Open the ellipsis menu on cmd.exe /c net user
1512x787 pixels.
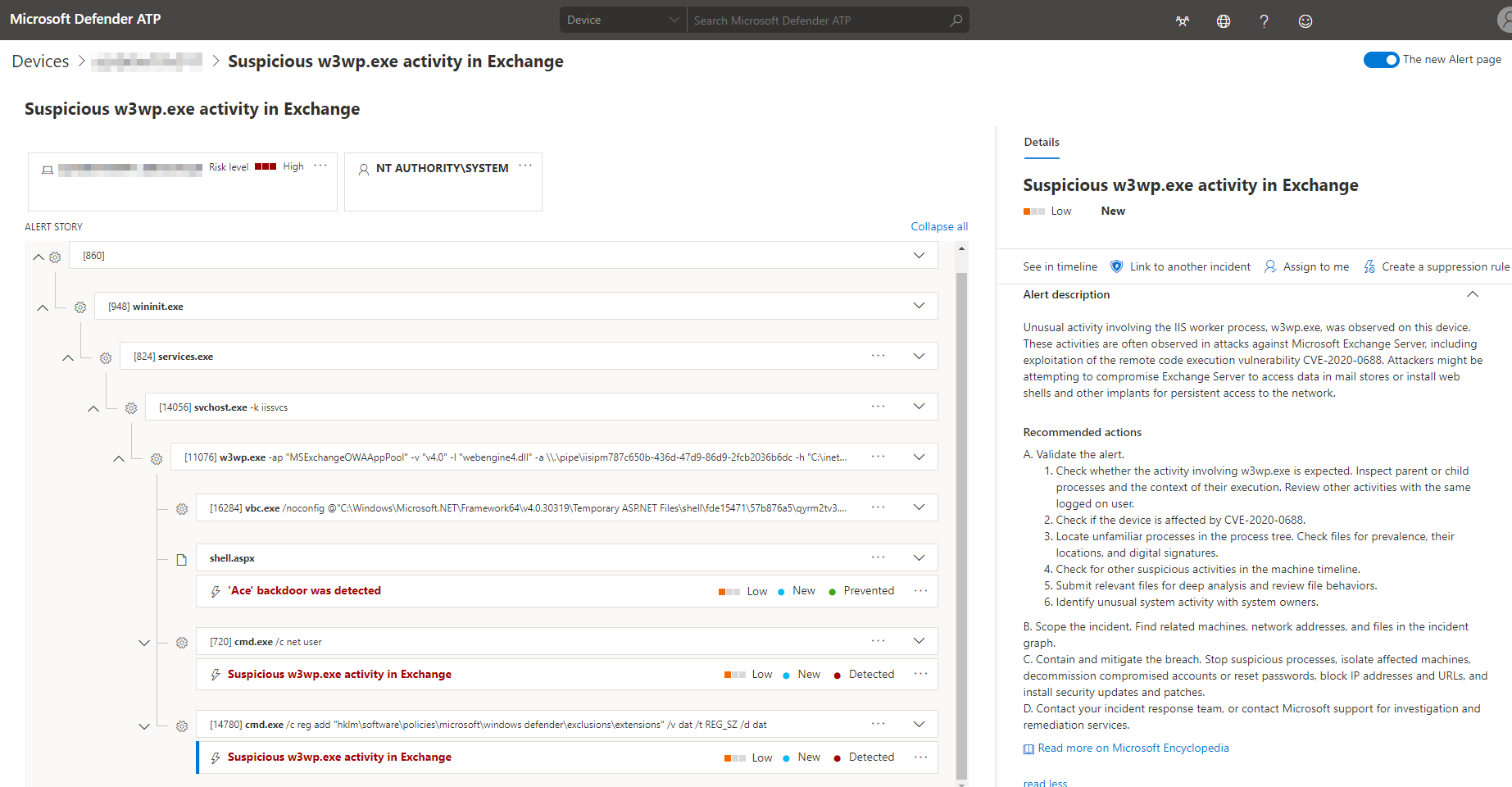tap(878, 640)
